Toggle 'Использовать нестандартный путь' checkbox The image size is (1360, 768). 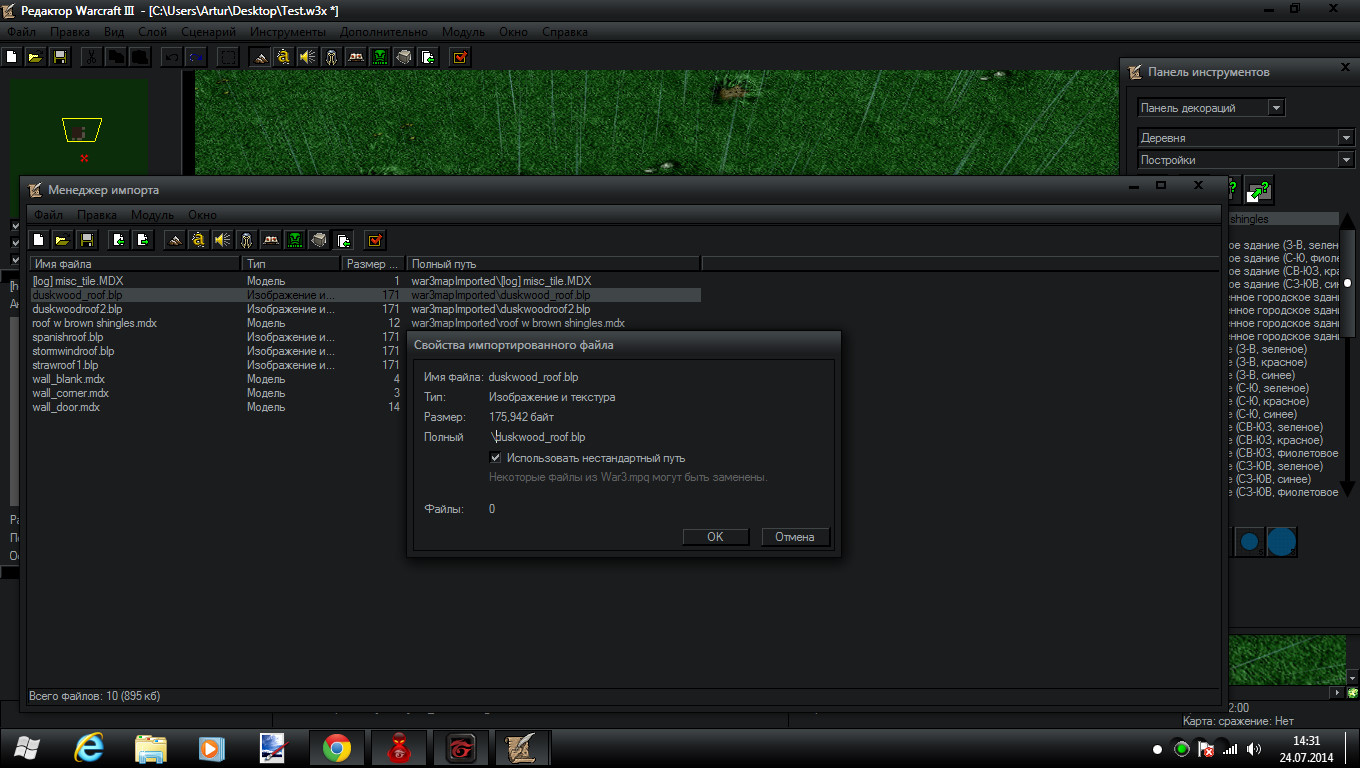495,458
